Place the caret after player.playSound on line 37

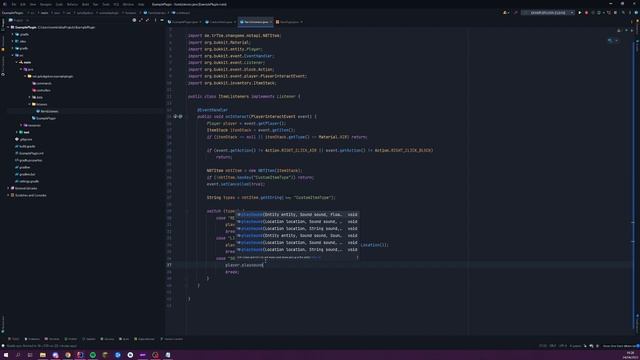[x=263, y=265]
